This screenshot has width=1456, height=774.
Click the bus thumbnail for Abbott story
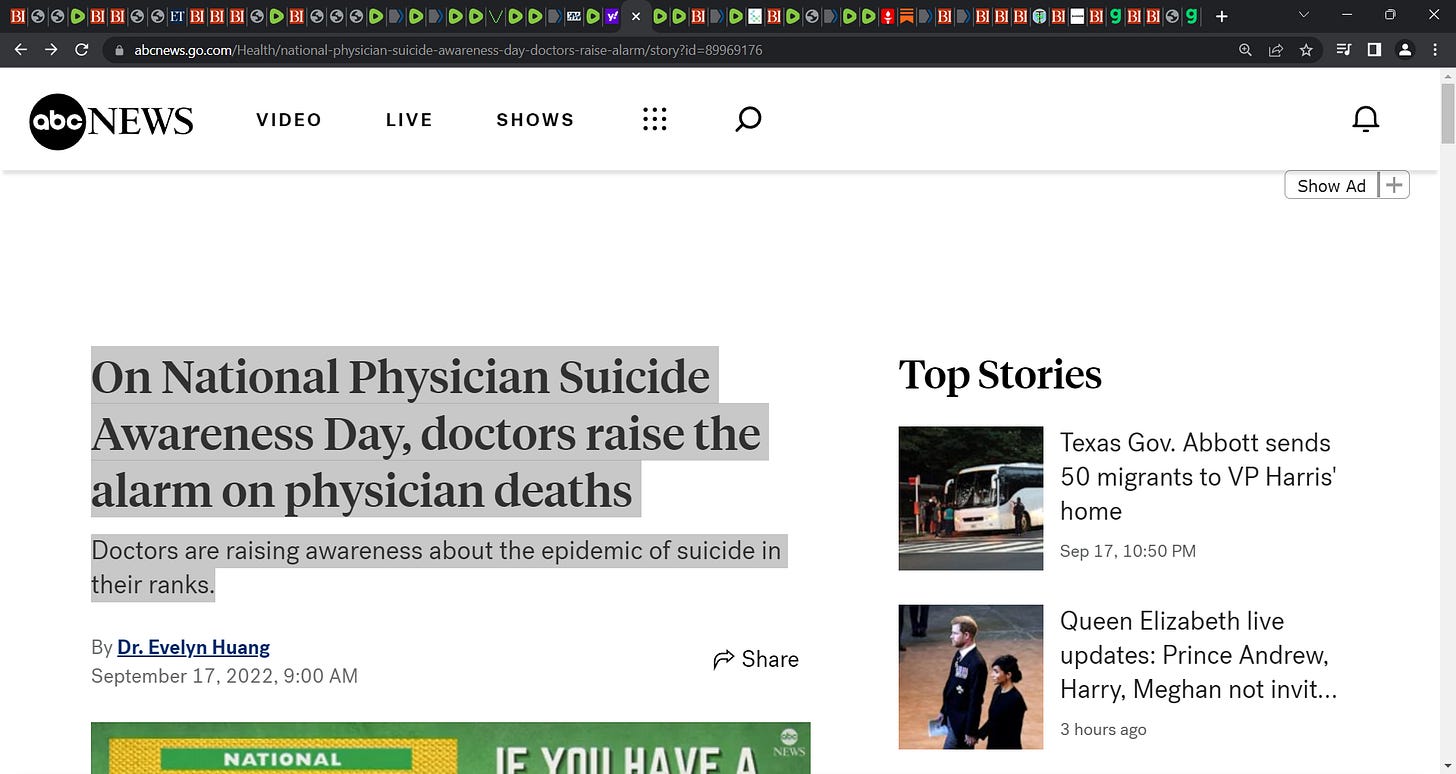coord(970,498)
